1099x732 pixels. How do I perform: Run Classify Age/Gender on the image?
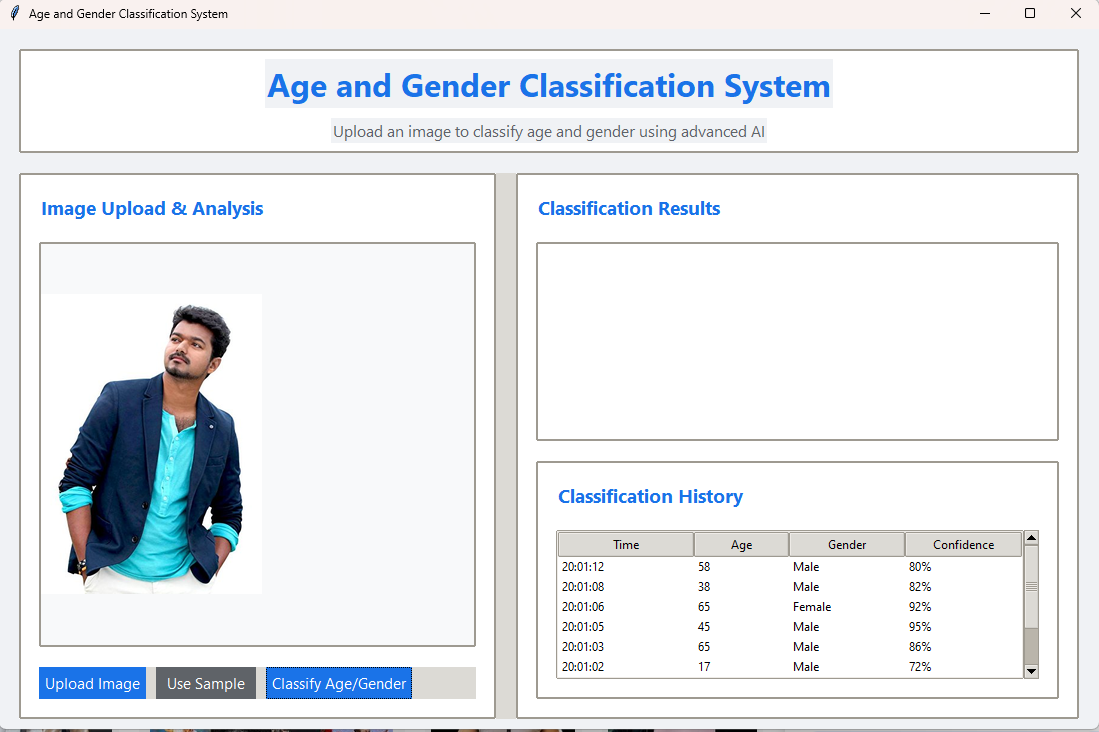coord(339,684)
